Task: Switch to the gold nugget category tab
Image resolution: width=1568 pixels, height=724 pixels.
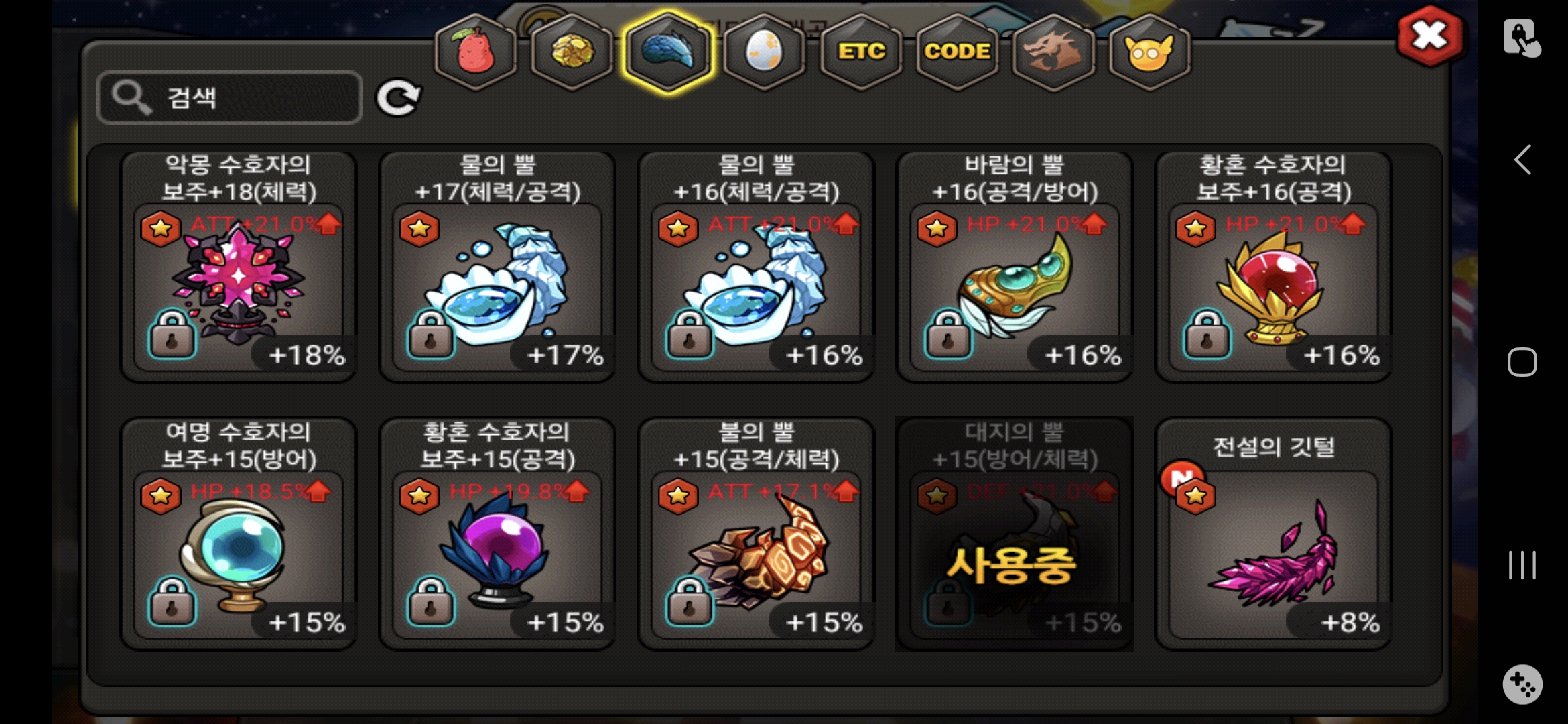Action: (572, 52)
